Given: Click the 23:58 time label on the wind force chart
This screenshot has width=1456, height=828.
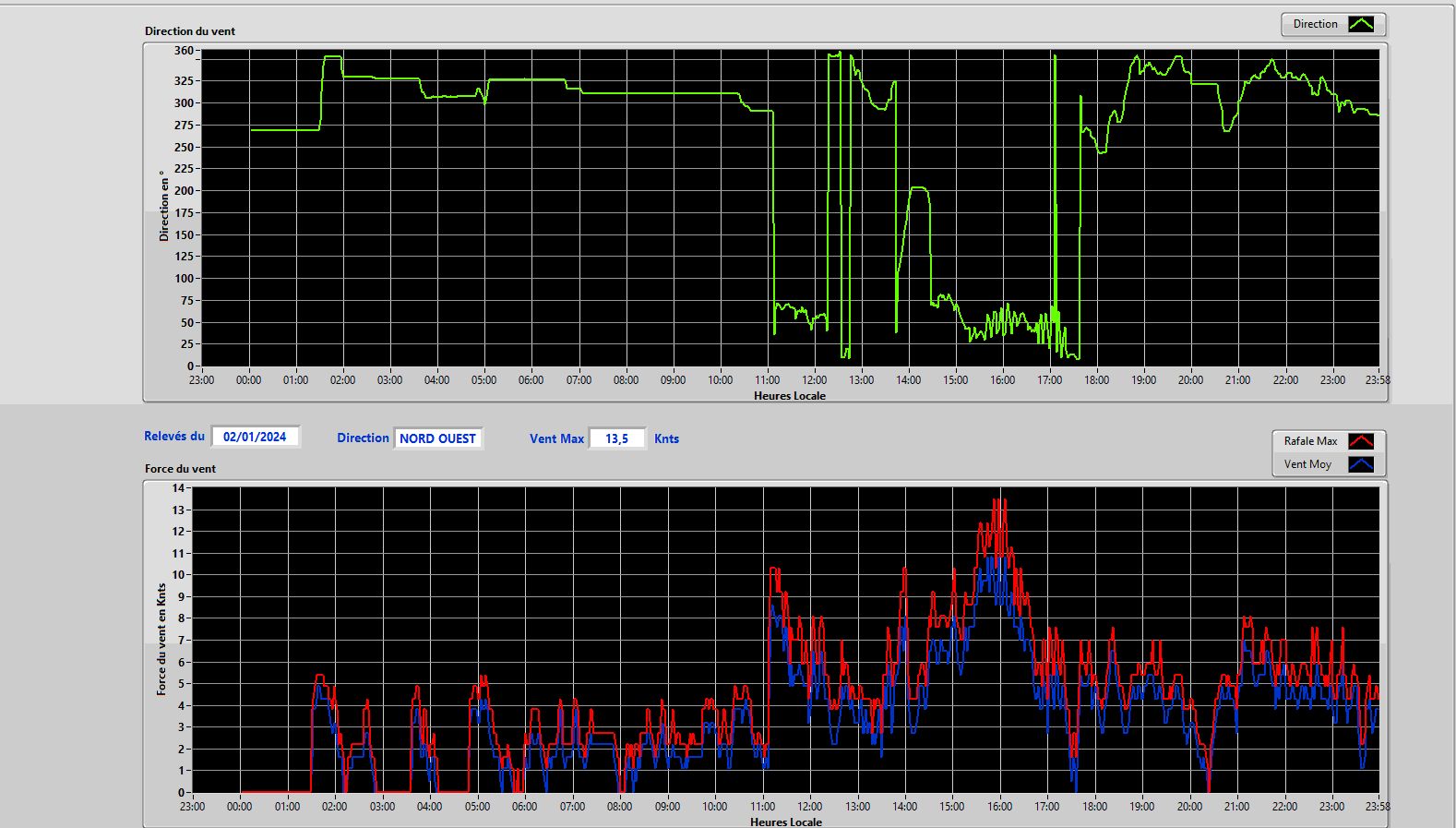Looking at the screenshot, I should (x=1378, y=807).
